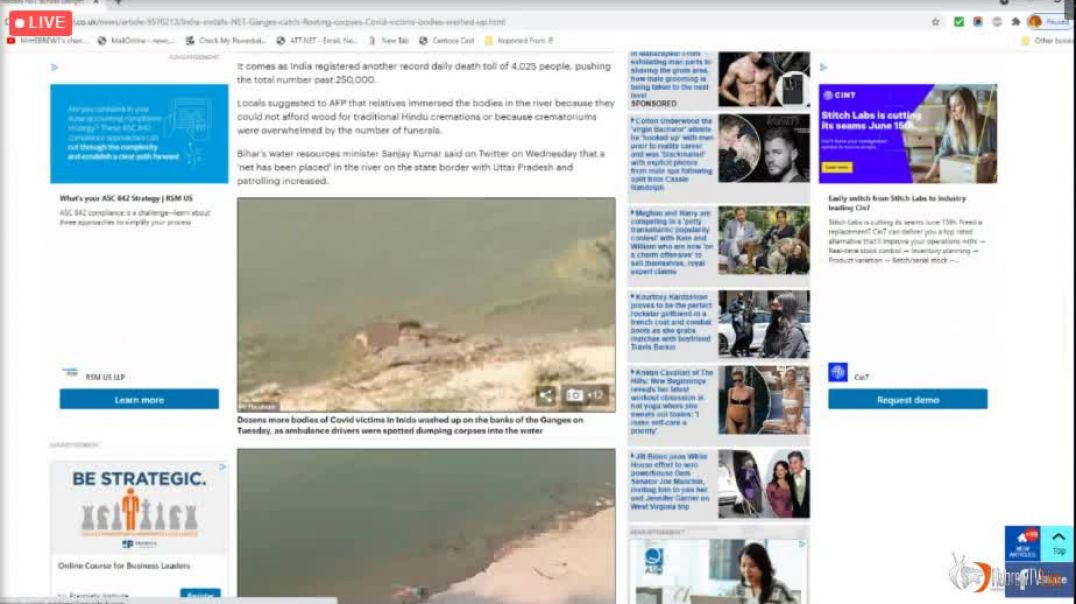
Task: Click the Request demo button
Action: [x=907, y=399]
